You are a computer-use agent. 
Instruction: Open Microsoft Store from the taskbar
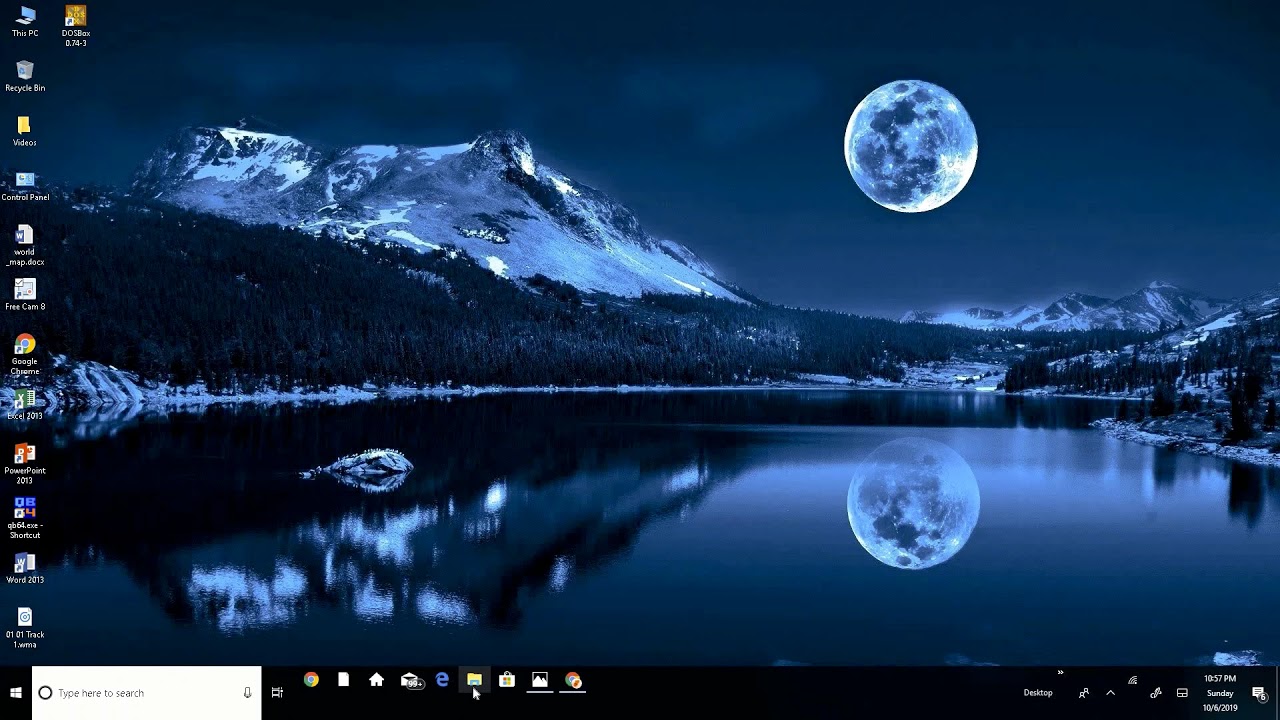(x=507, y=680)
